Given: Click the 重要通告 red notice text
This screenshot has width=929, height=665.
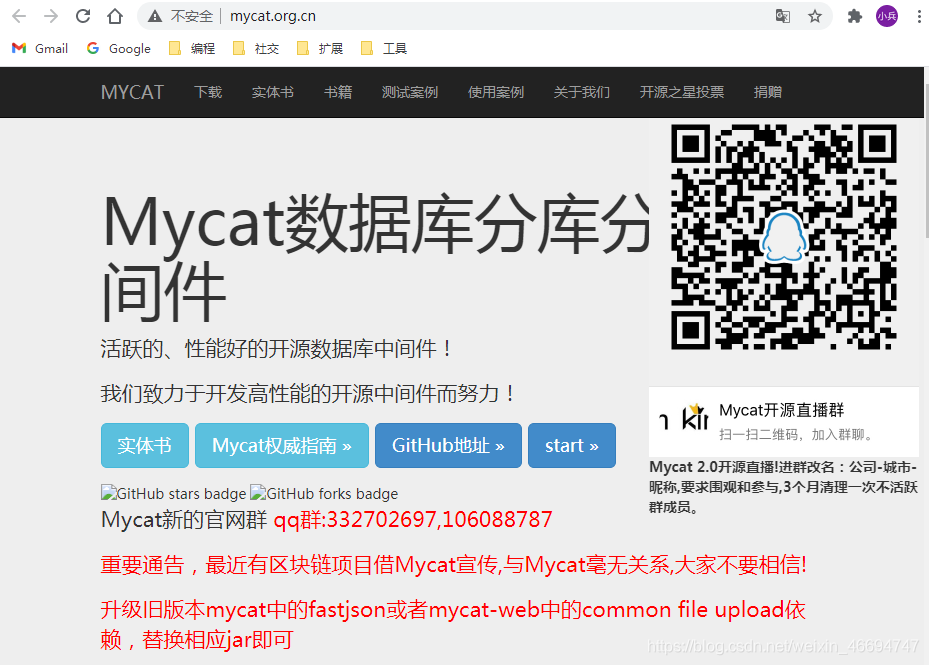Looking at the screenshot, I should (x=454, y=565).
